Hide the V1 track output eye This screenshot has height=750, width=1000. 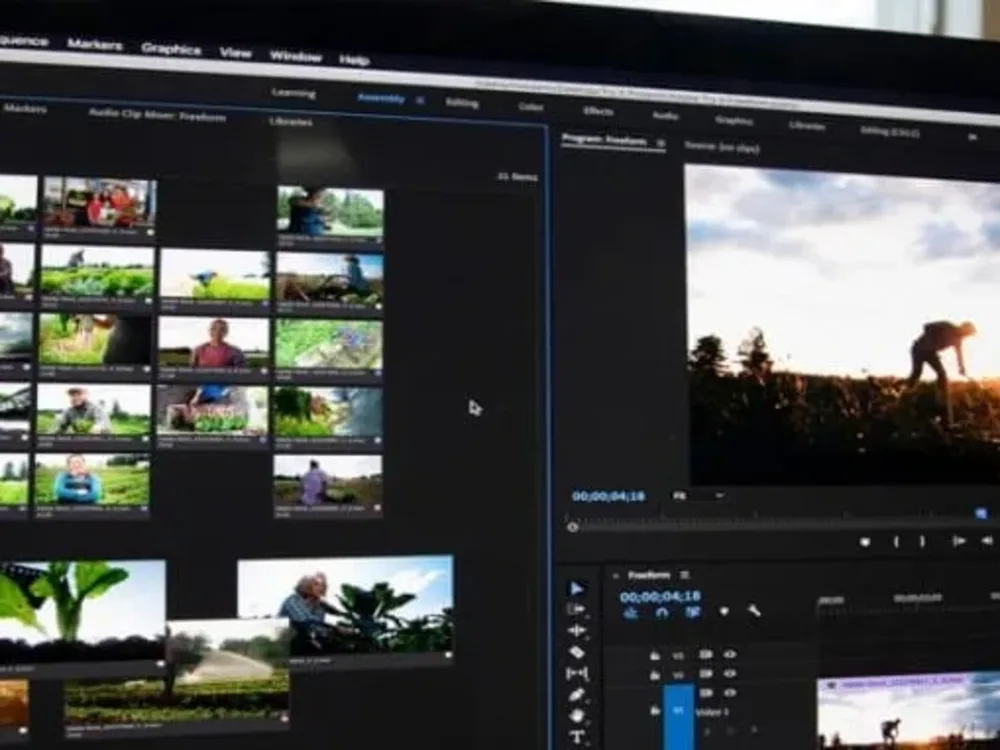[730, 693]
